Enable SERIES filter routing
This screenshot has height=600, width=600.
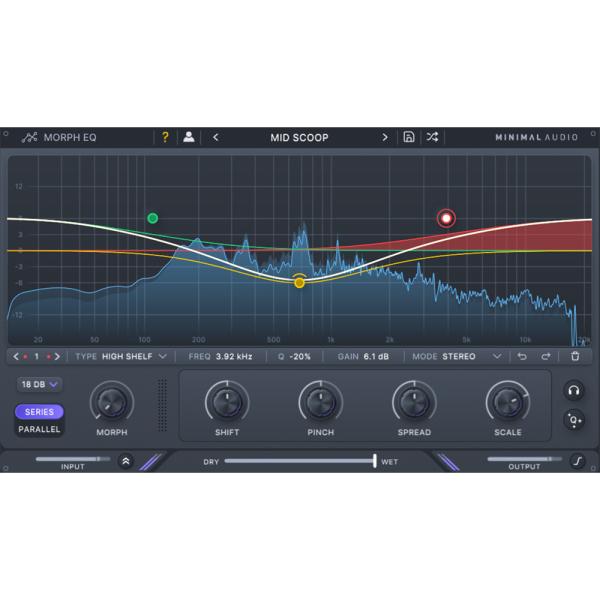tap(39, 412)
